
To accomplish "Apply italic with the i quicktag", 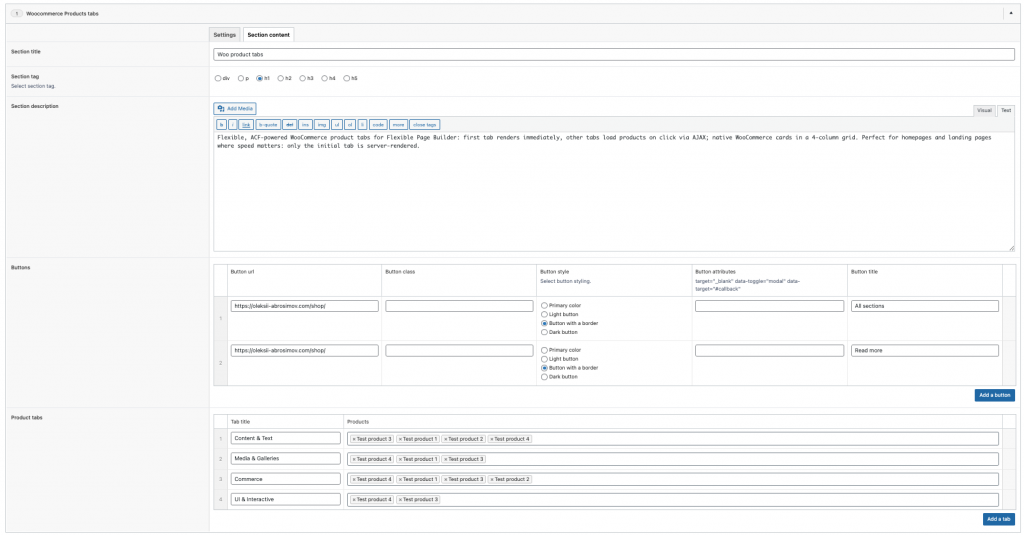I will point(232,125).
